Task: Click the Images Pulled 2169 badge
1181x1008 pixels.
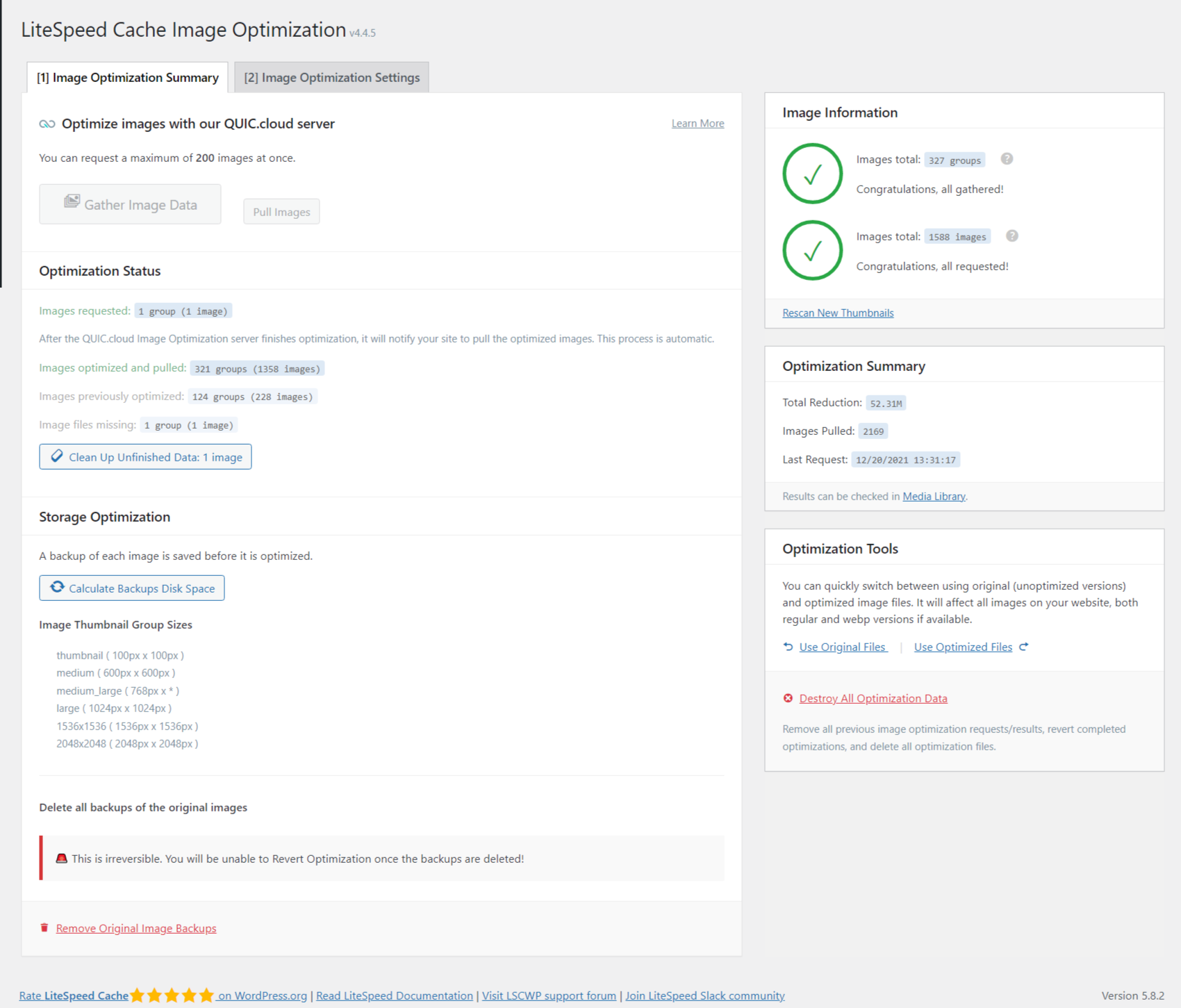Action: (x=873, y=431)
